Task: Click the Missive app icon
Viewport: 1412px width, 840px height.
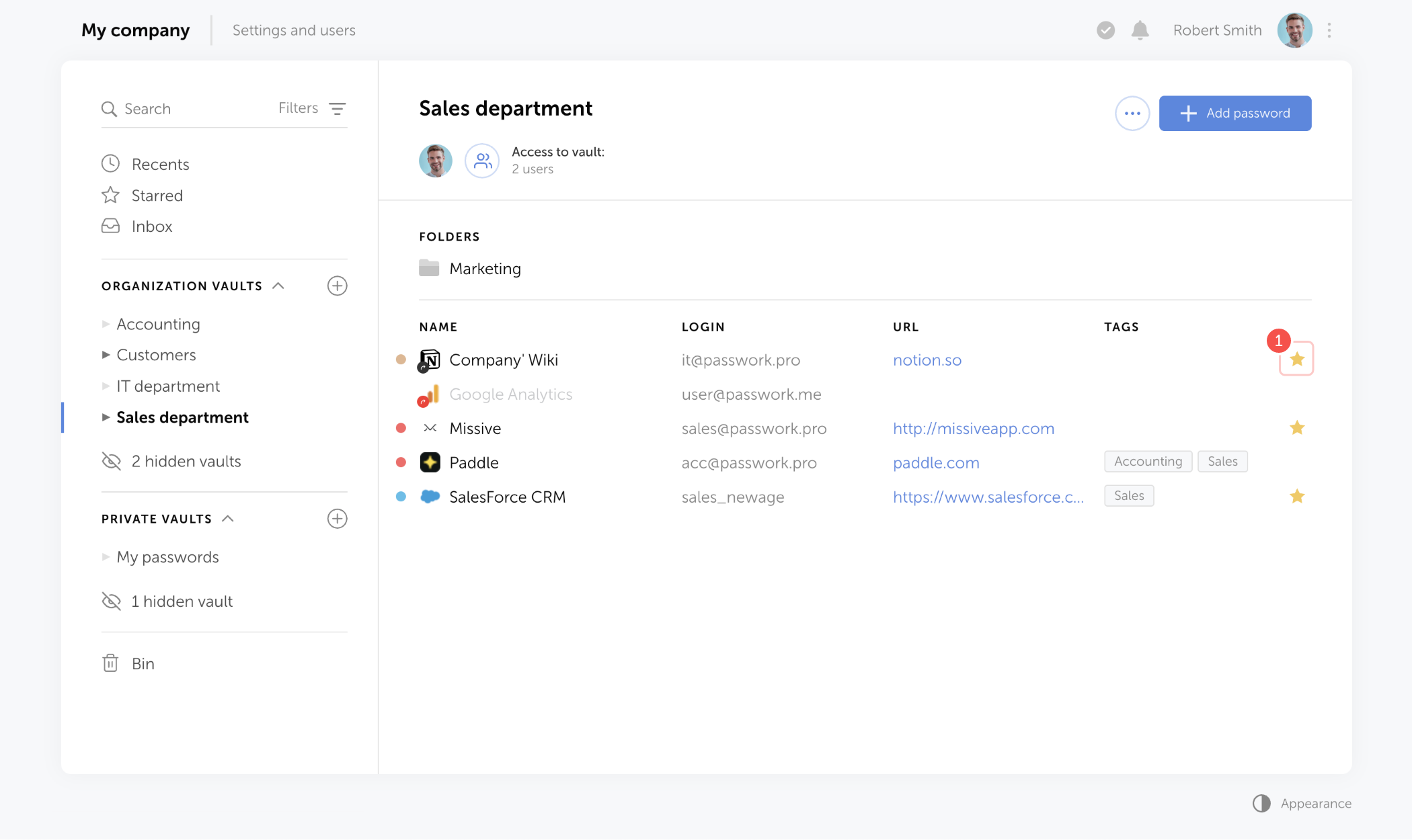Action: pos(430,428)
